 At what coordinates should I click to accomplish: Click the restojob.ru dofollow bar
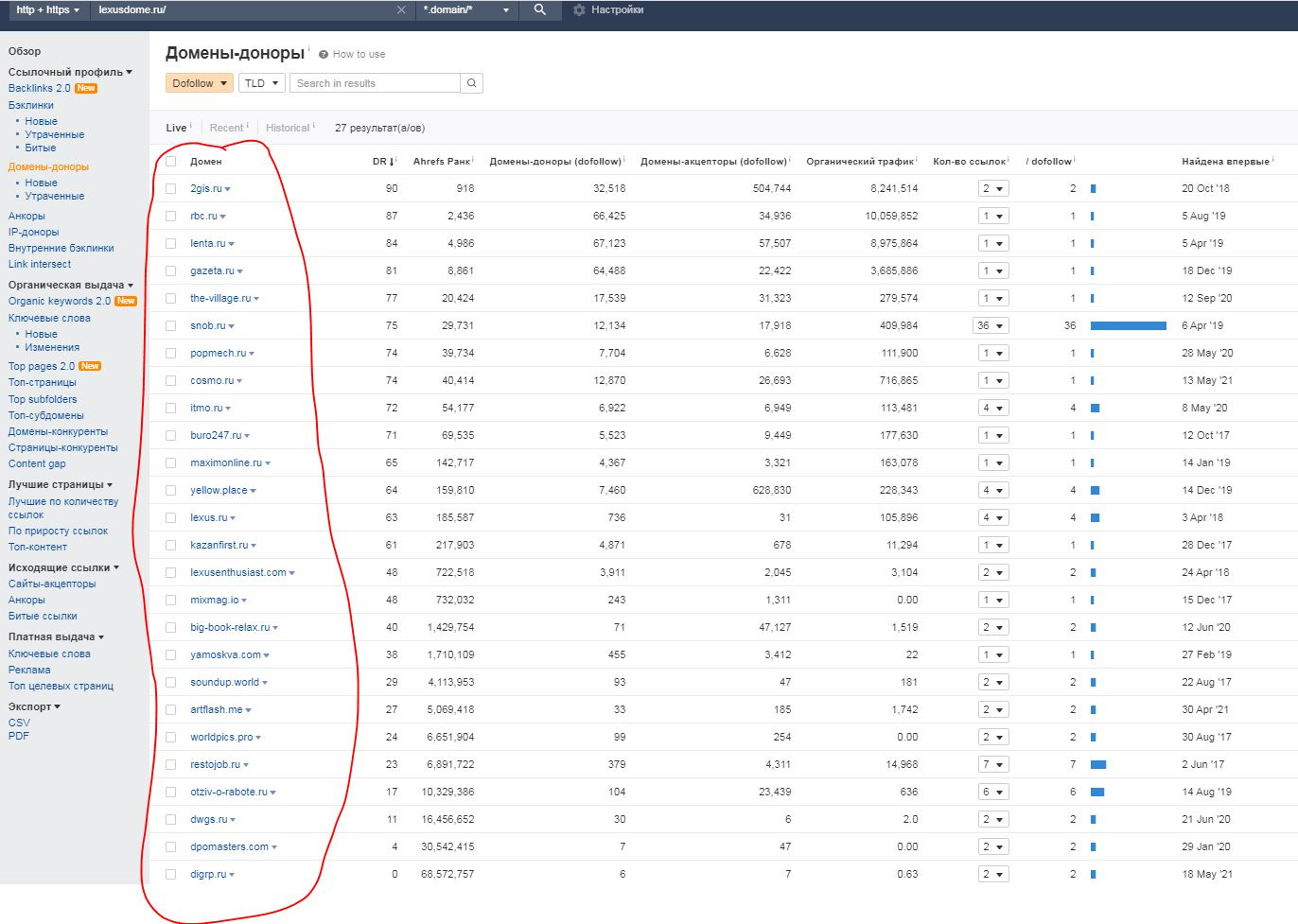[x=1097, y=764]
